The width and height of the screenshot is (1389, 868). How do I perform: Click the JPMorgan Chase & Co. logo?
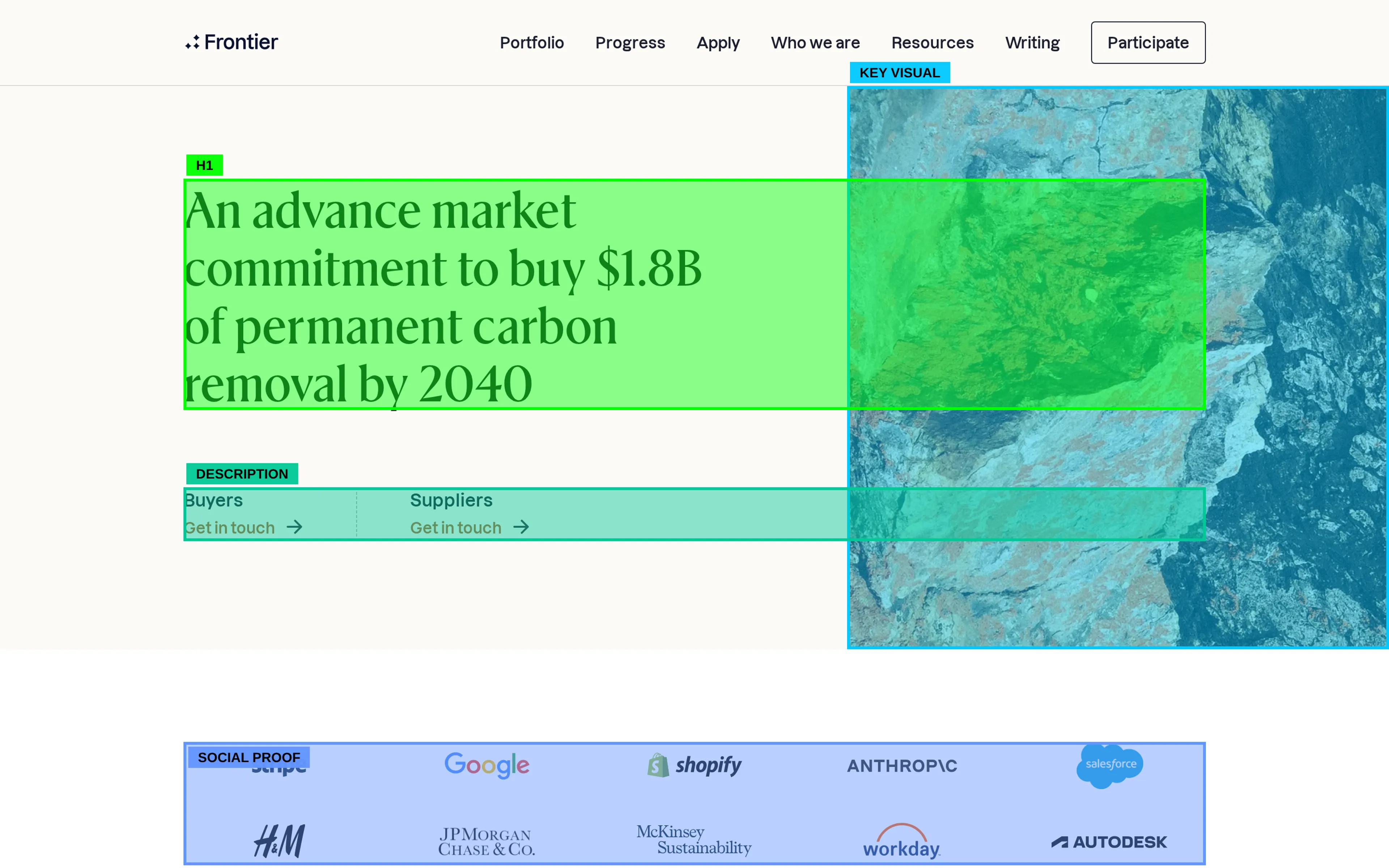487,842
